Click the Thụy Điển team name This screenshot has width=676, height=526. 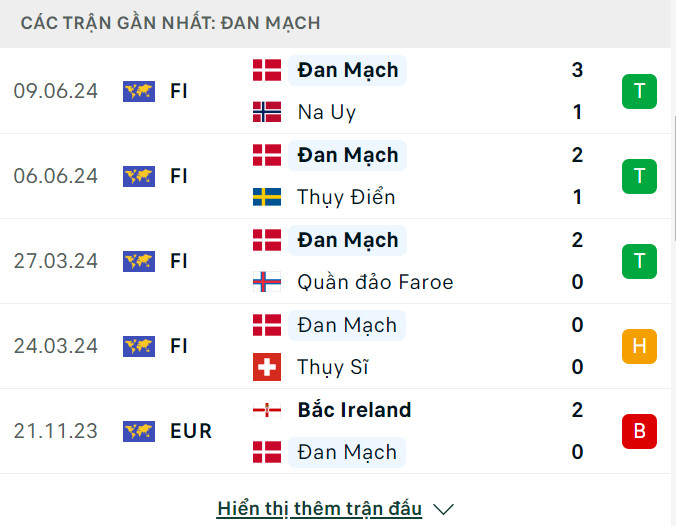click(346, 197)
